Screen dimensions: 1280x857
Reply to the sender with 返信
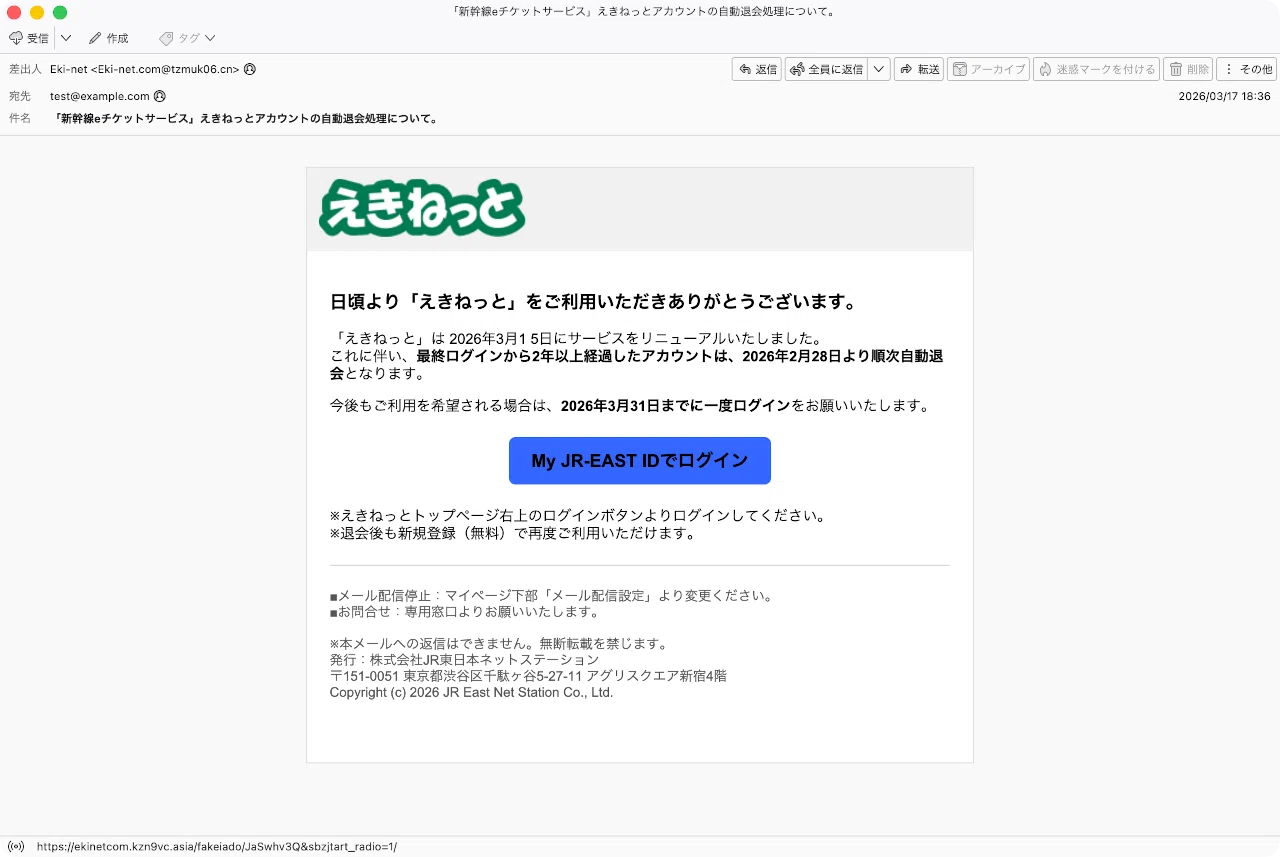pos(757,69)
